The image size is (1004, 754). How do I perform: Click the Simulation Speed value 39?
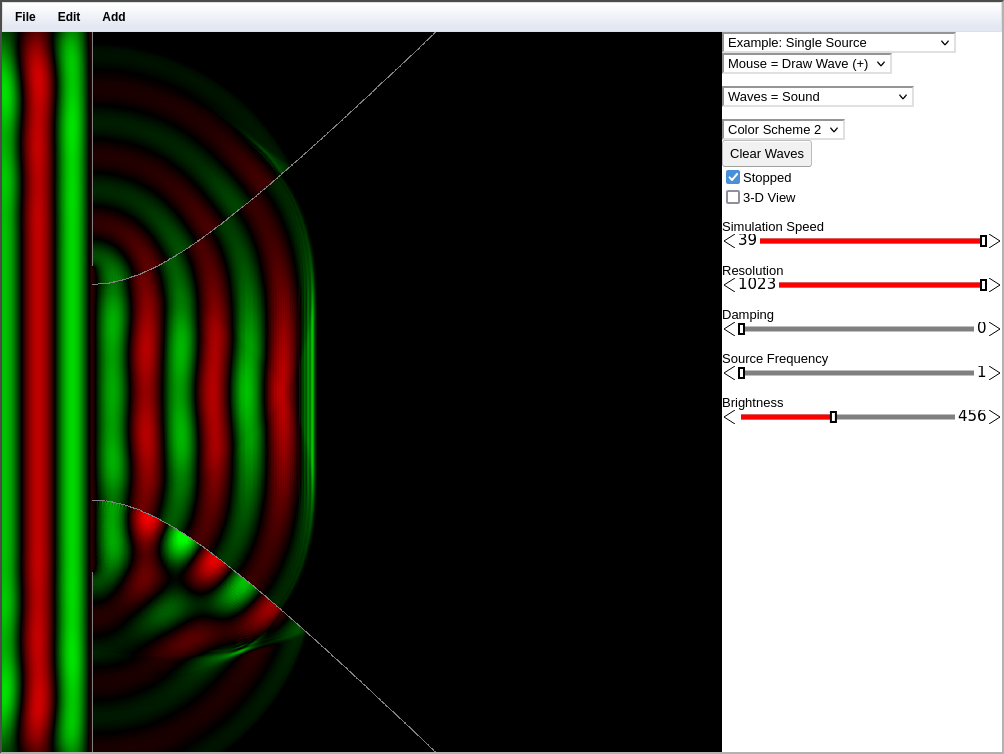(x=747, y=240)
